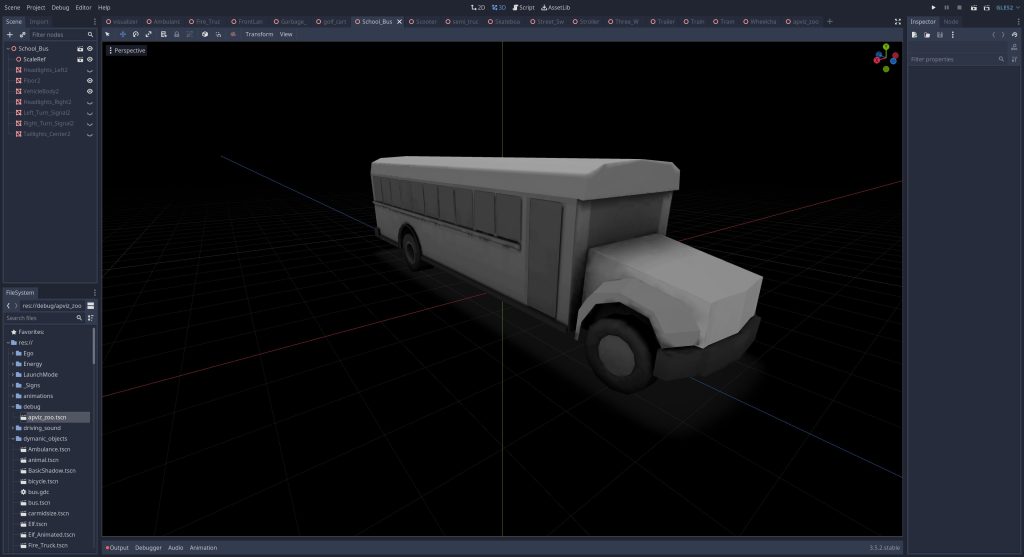Screen dimensions: 1024x557
Task: Add a new child node
Action: (10, 34)
